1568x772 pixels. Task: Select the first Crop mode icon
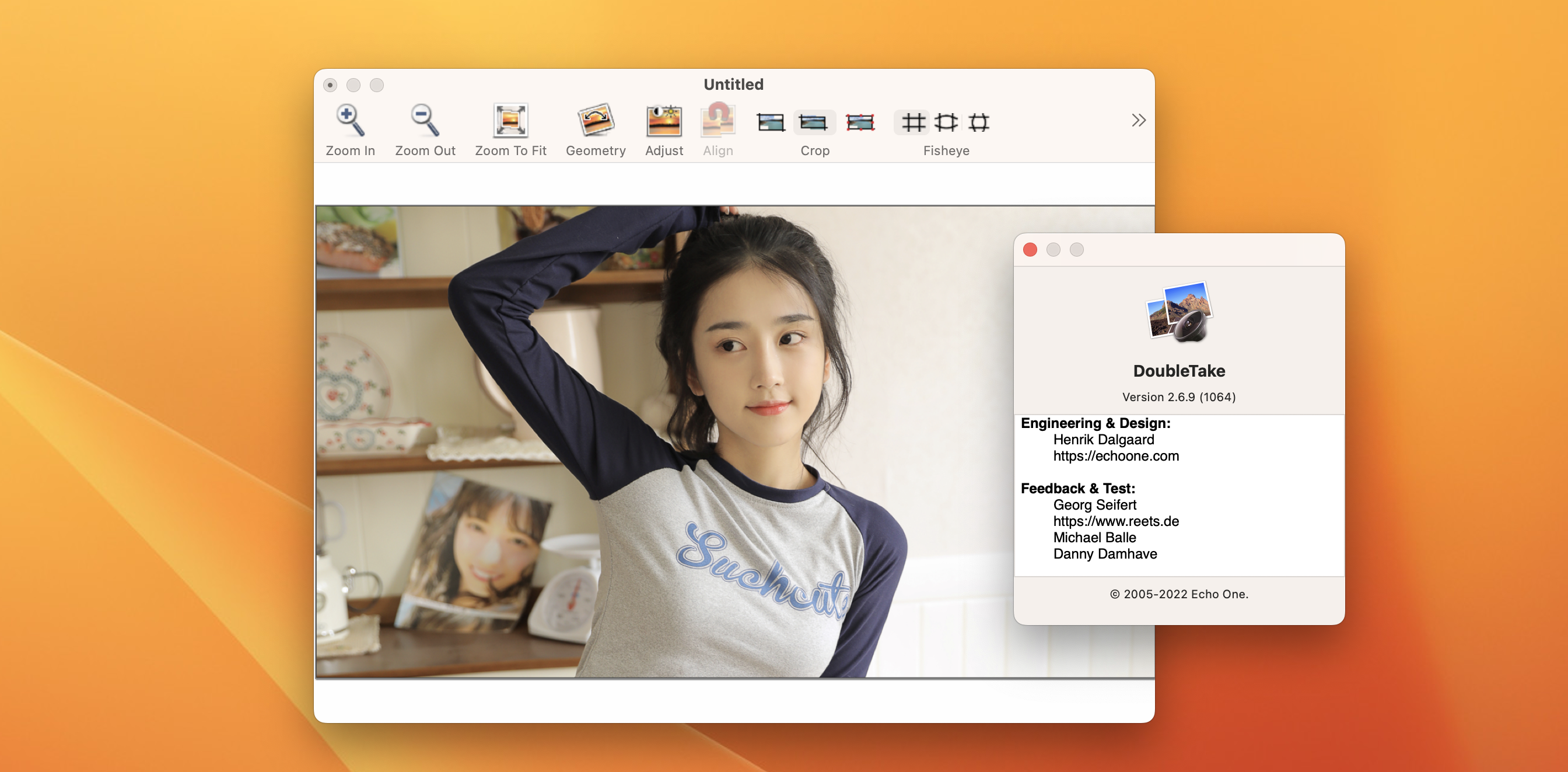[771, 122]
